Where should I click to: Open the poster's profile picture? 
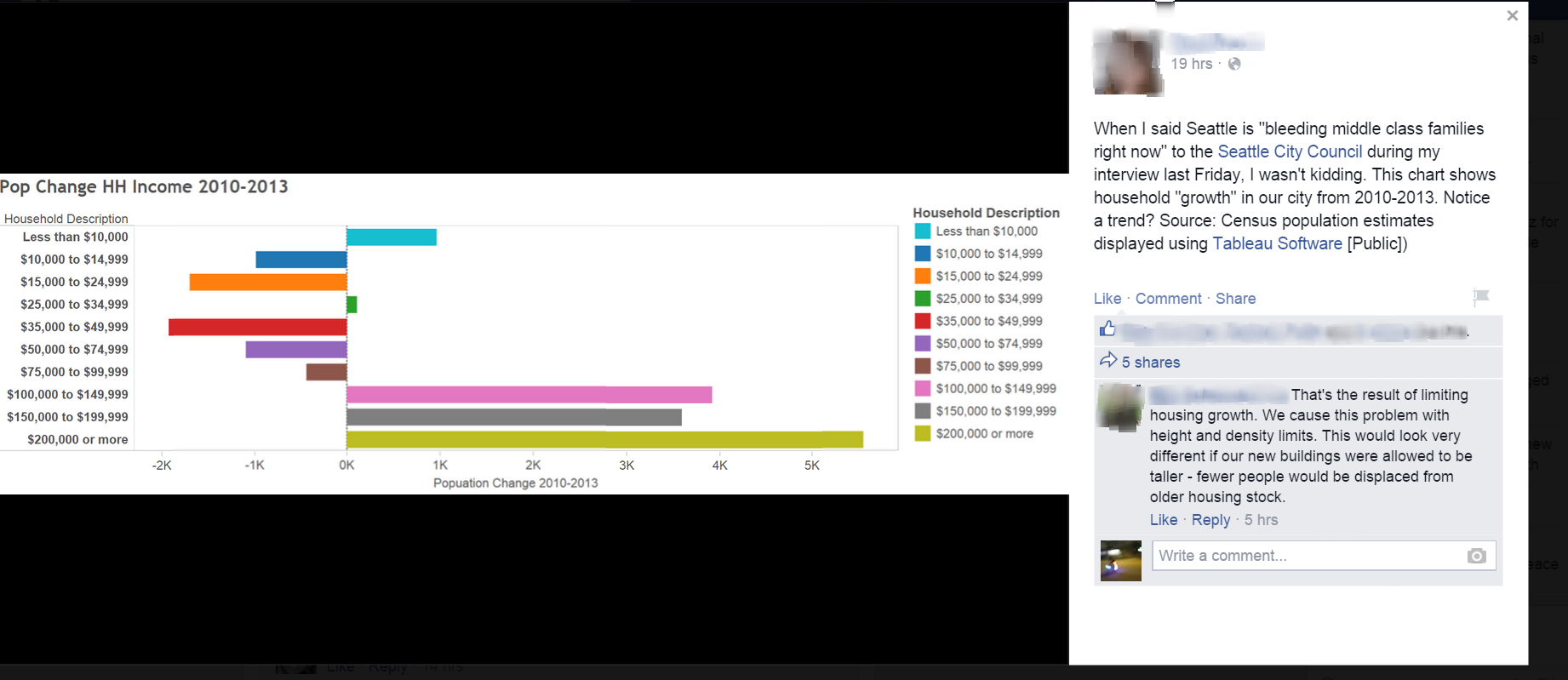[1127, 62]
